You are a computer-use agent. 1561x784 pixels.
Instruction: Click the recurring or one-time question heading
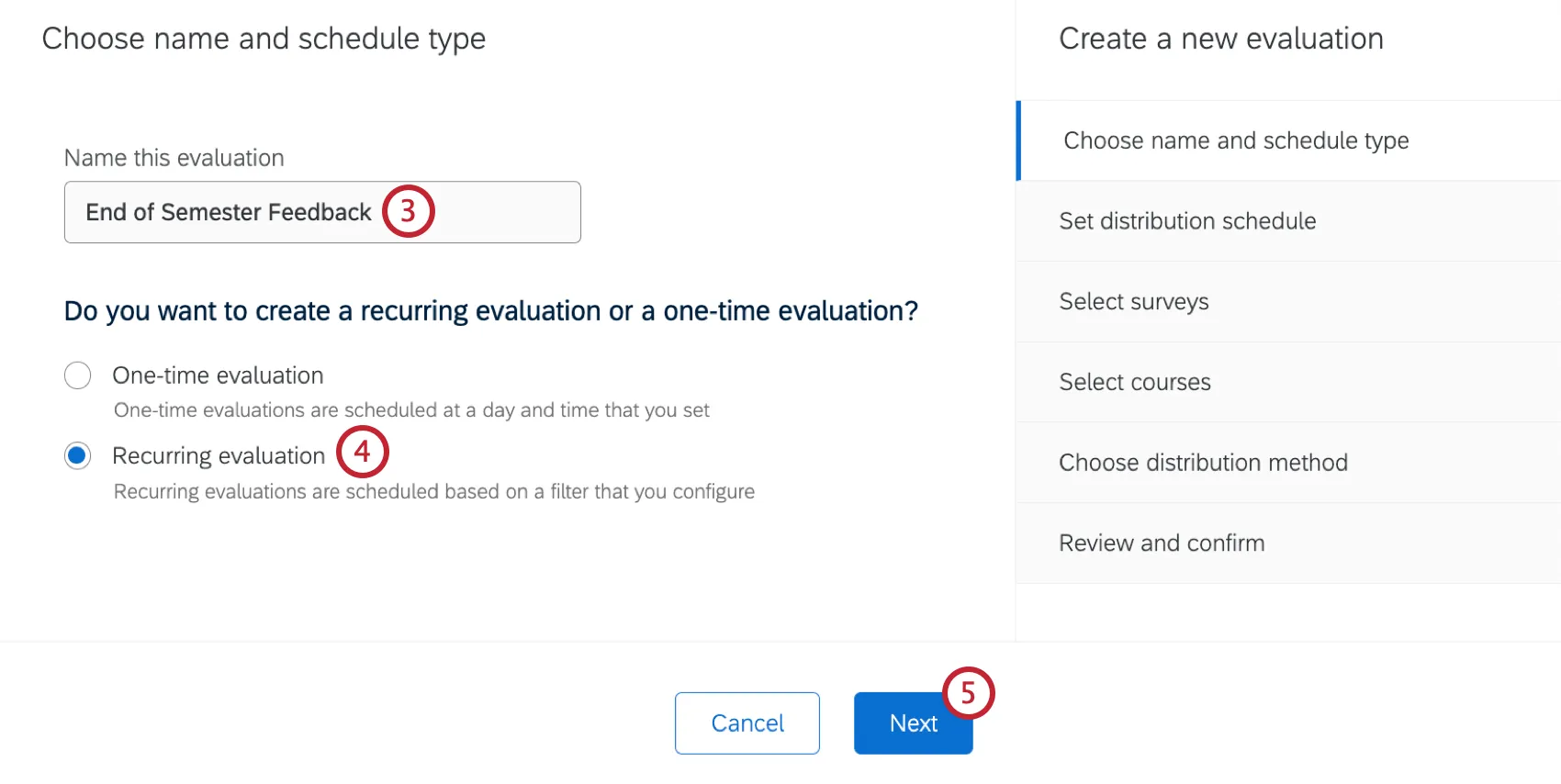[489, 310]
